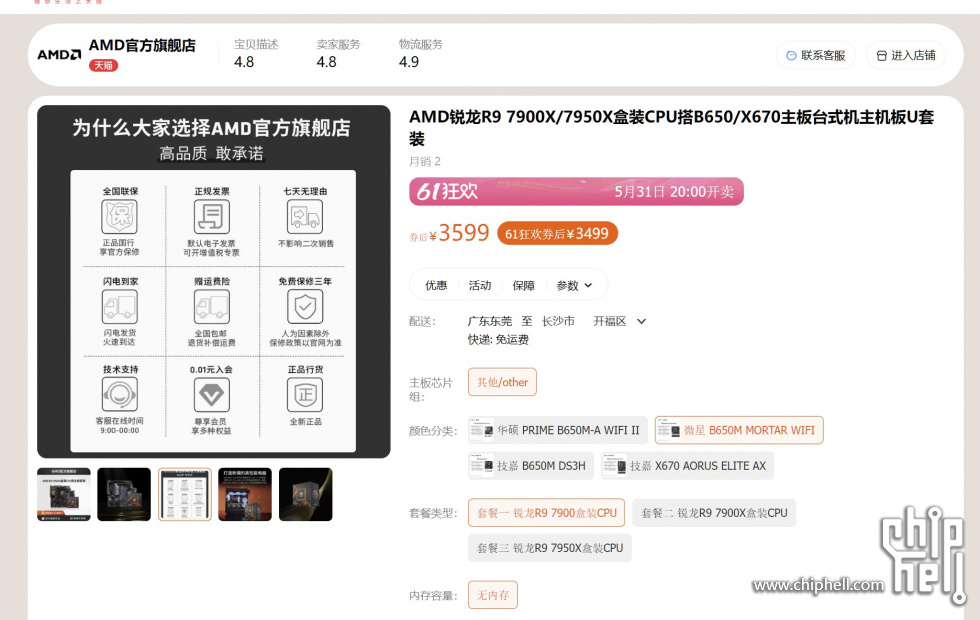The image size is (980, 620).
Task: Click the 赠运费险 shipping insurance icon
Action: click(x=212, y=307)
